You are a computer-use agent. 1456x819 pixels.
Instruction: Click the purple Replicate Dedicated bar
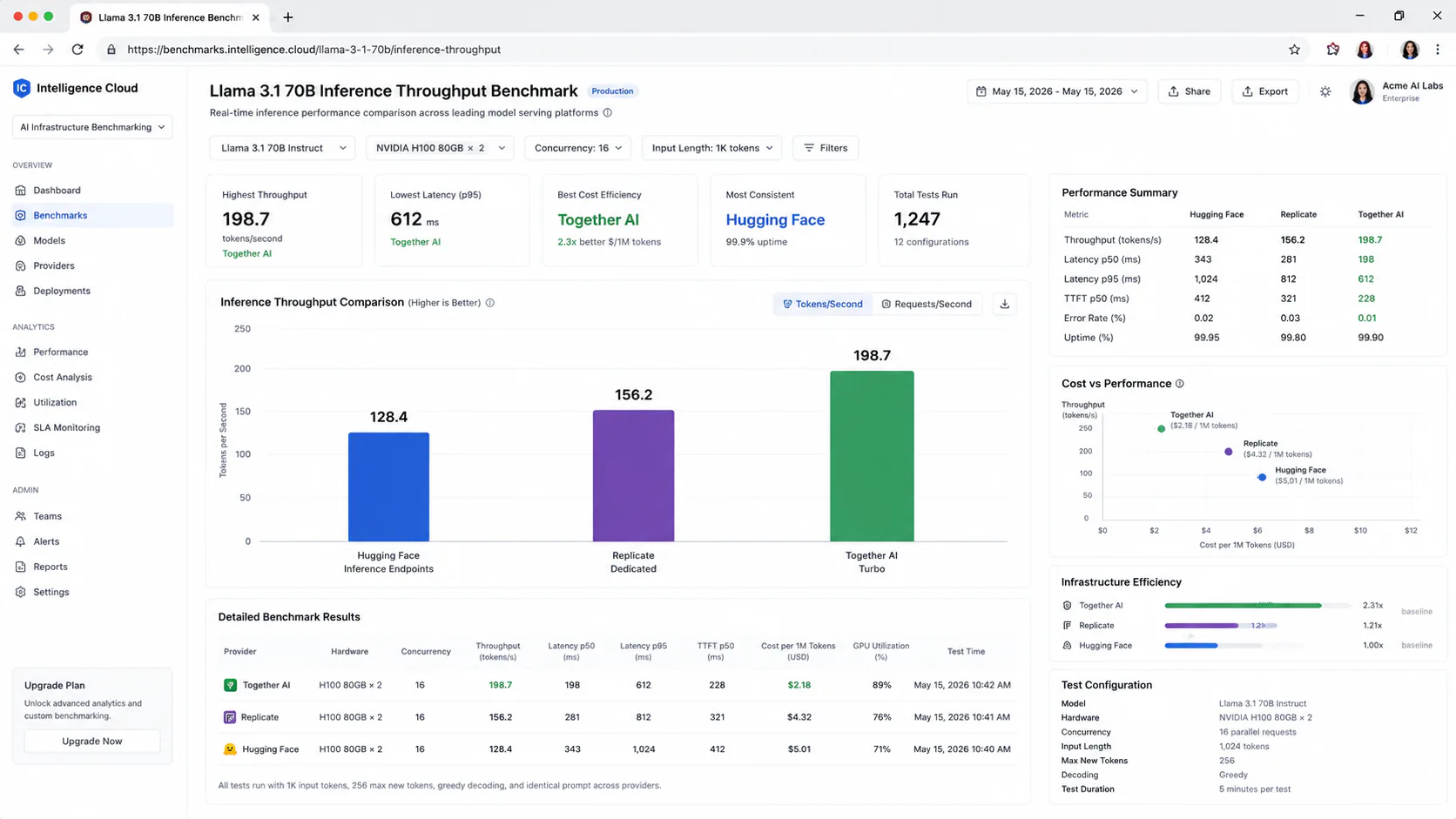(633, 475)
